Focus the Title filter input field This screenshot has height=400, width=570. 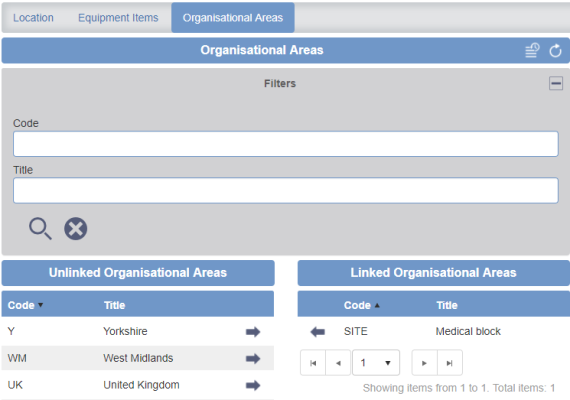[286, 191]
